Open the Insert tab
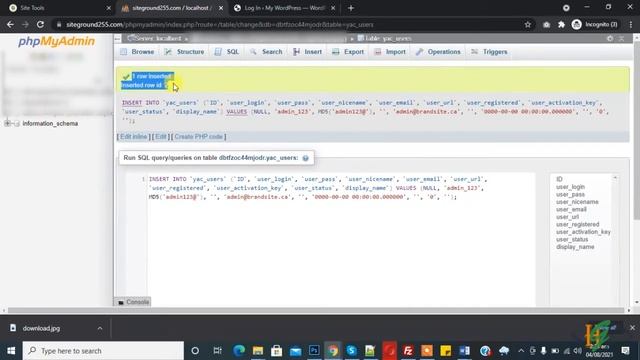 click(x=307, y=52)
